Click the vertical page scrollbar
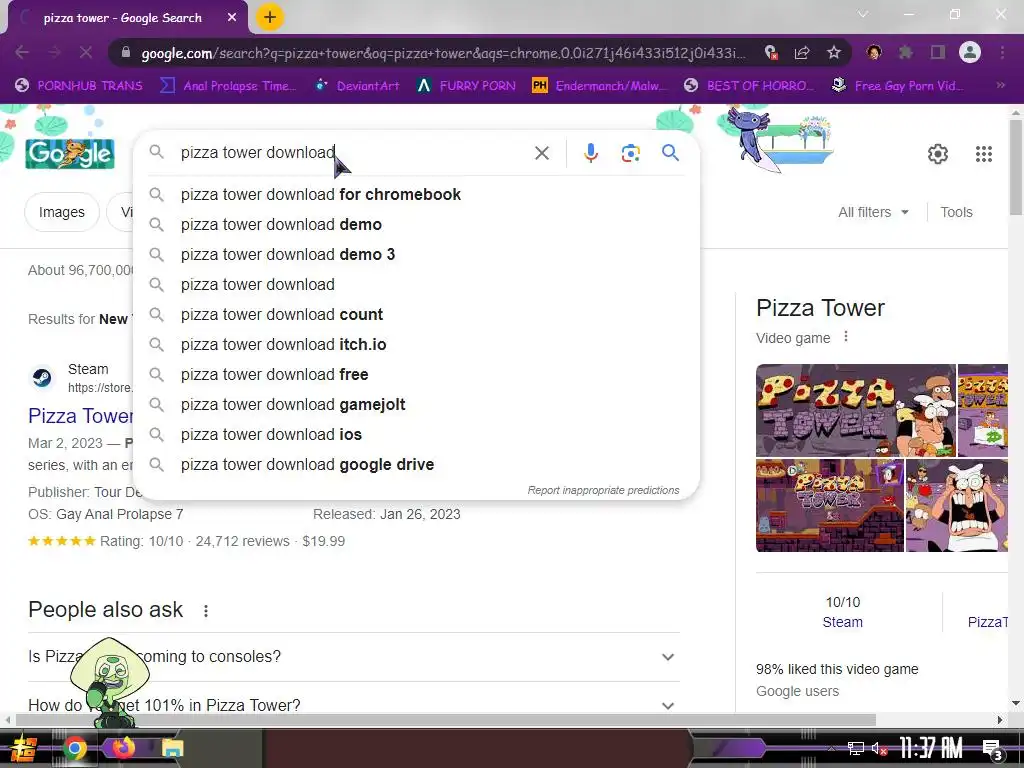Screen dimensions: 1024x768 click(1016, 167)
